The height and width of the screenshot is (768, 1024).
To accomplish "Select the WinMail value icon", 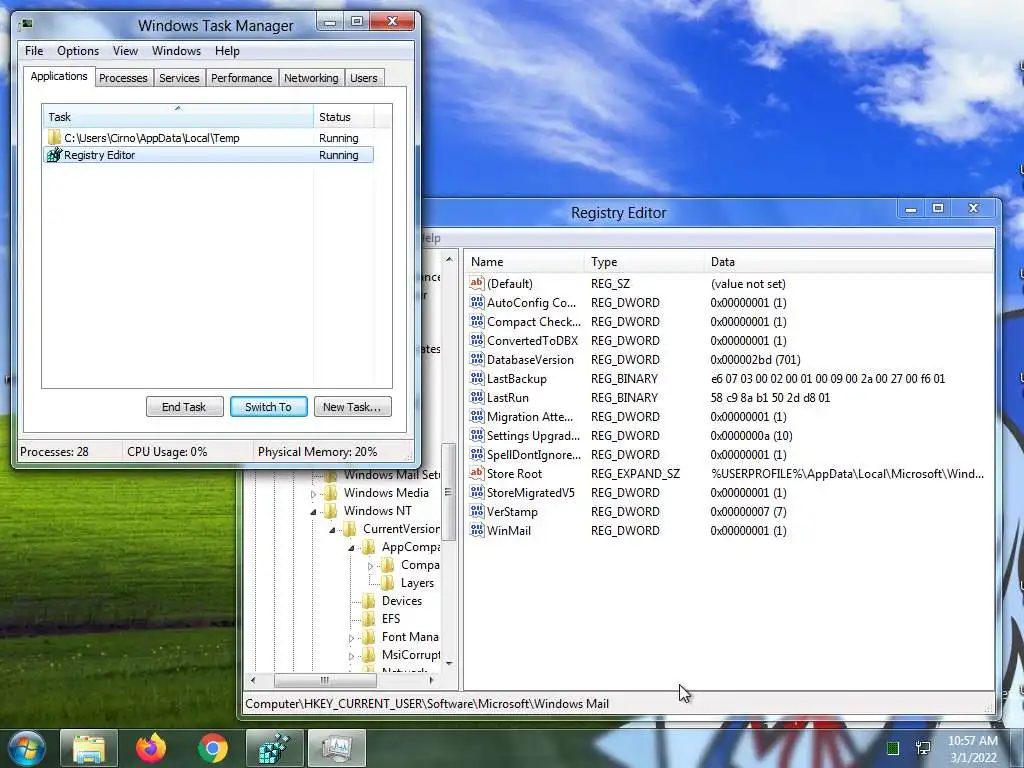I will [x=477, y=530].
